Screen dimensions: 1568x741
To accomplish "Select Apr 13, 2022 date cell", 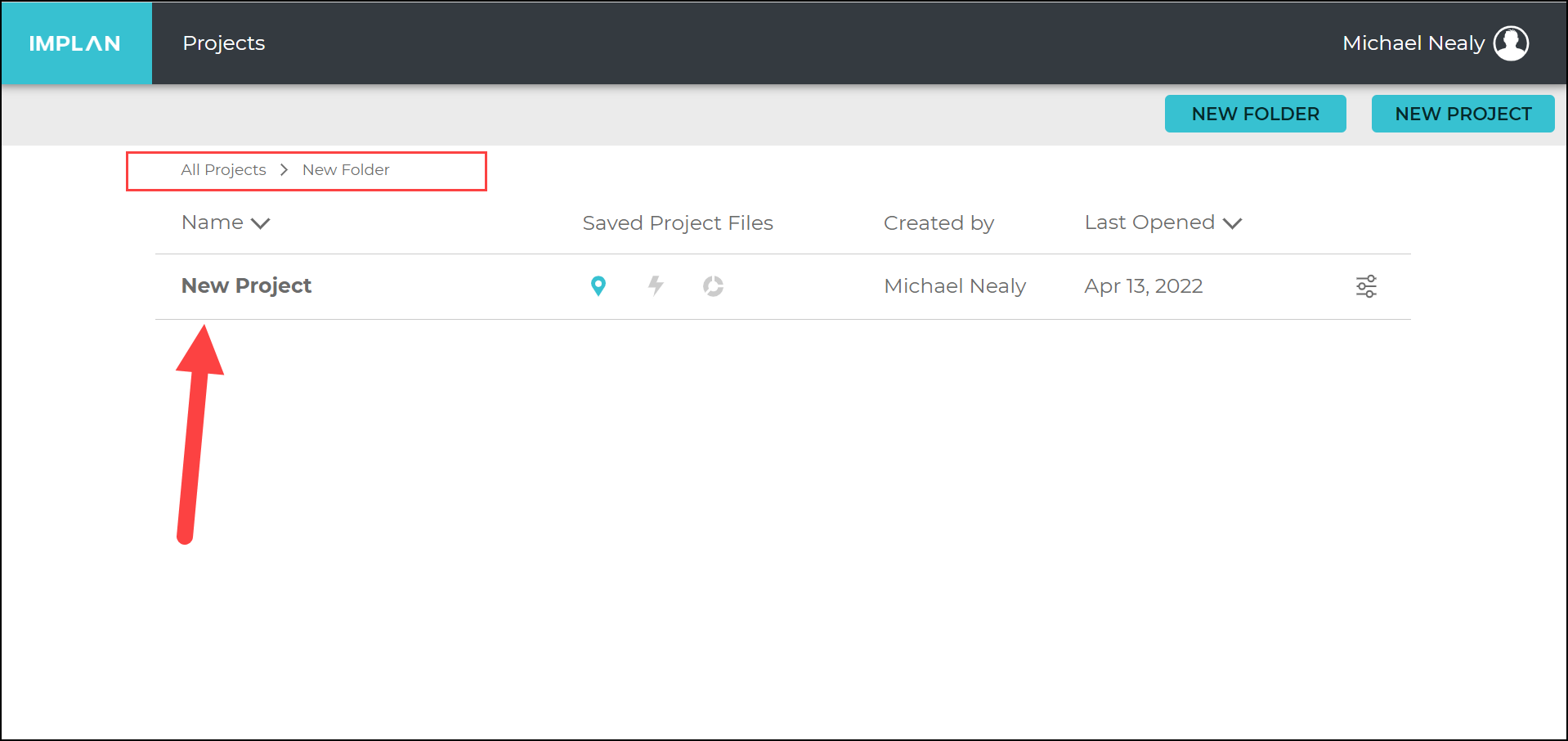I will click(1144, 286).
